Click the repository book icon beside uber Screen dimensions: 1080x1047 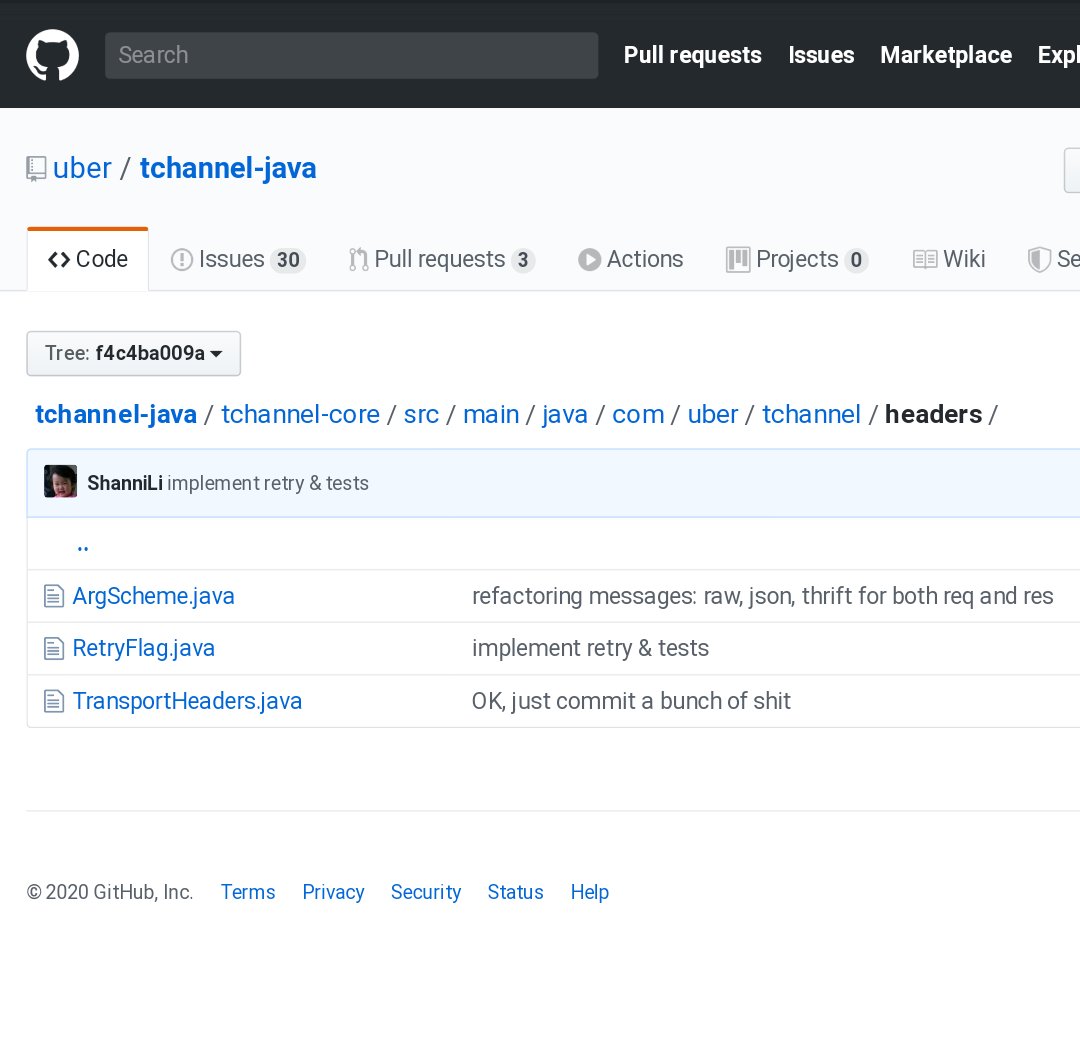(36, 169)
